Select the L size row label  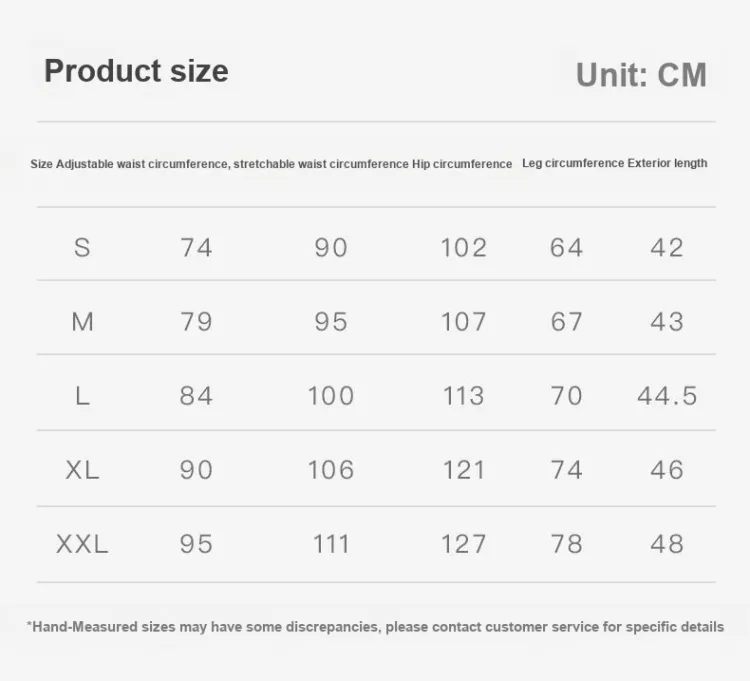coord(82,396)
